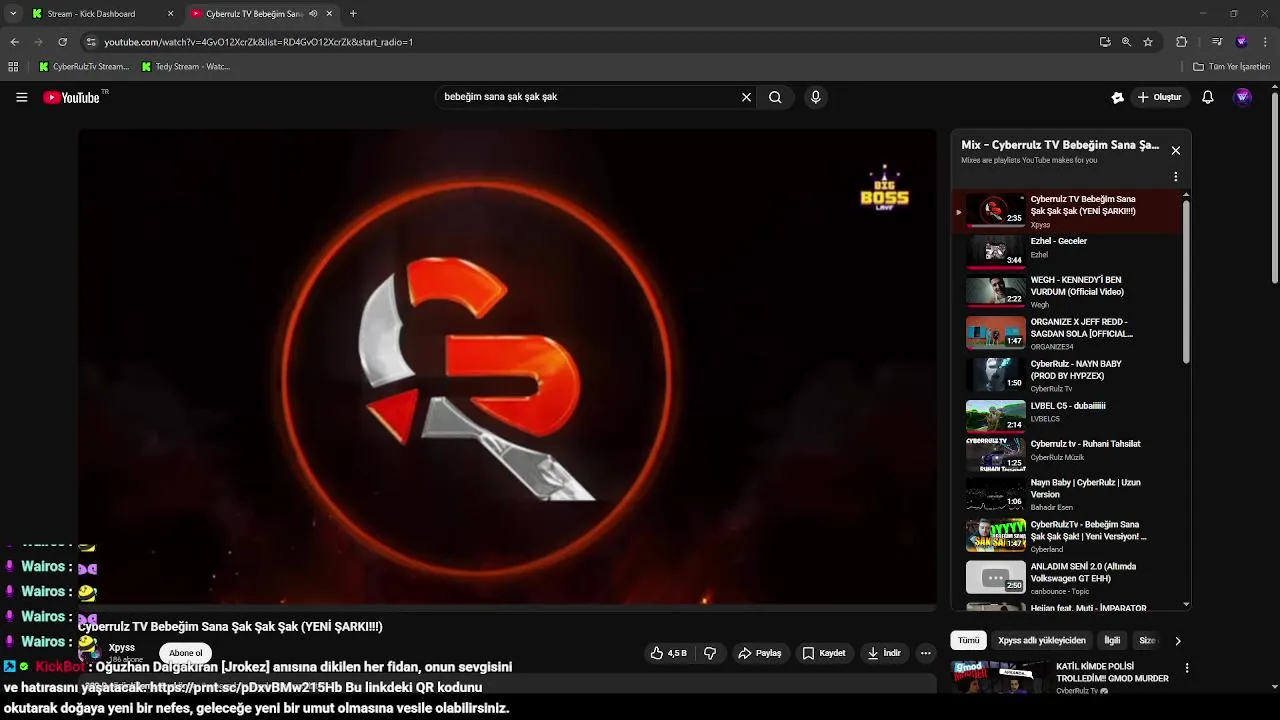Close the Cyberrulz TV YouTube tab

[x=329, y=14]
